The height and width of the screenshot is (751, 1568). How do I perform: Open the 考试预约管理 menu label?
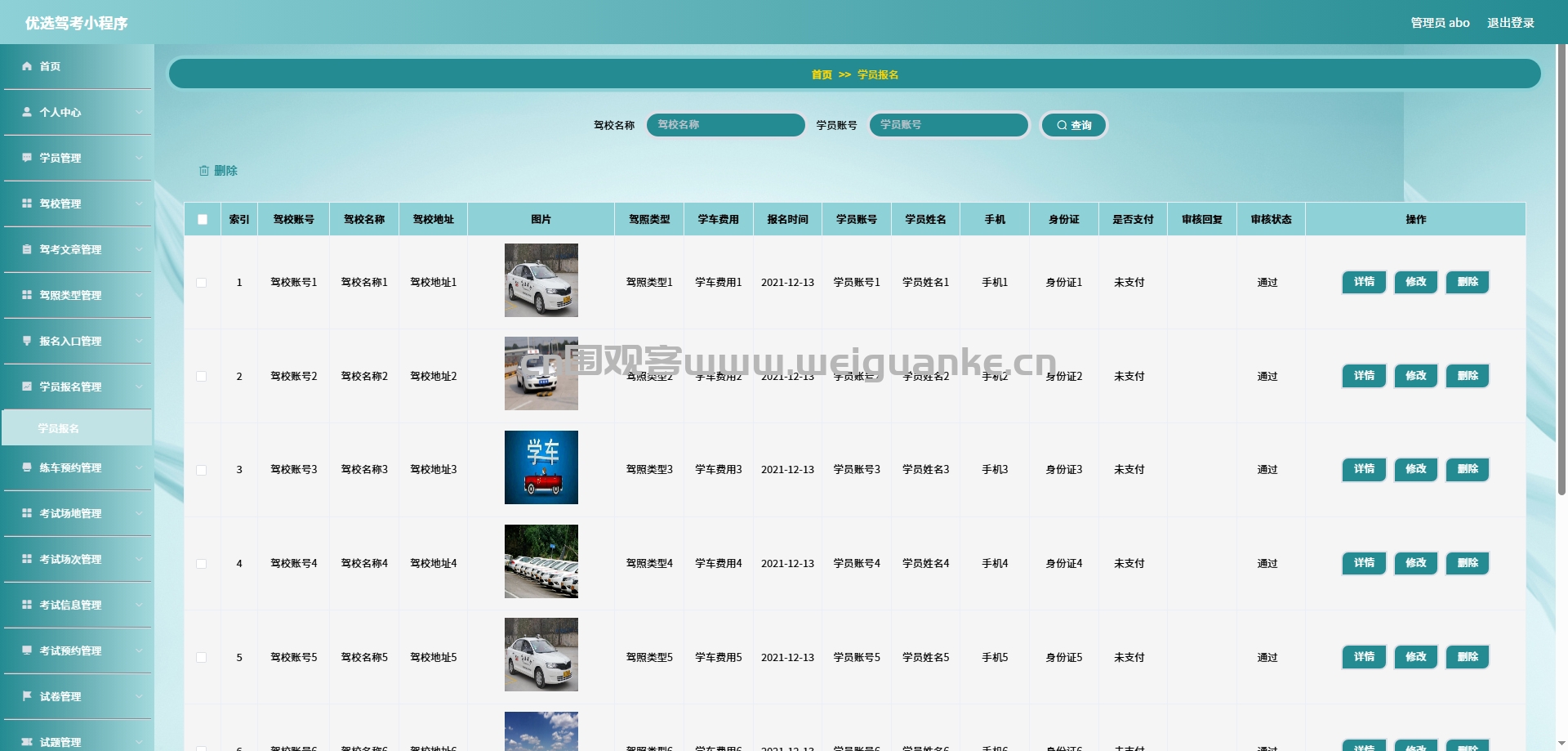(x=70, y=650)
